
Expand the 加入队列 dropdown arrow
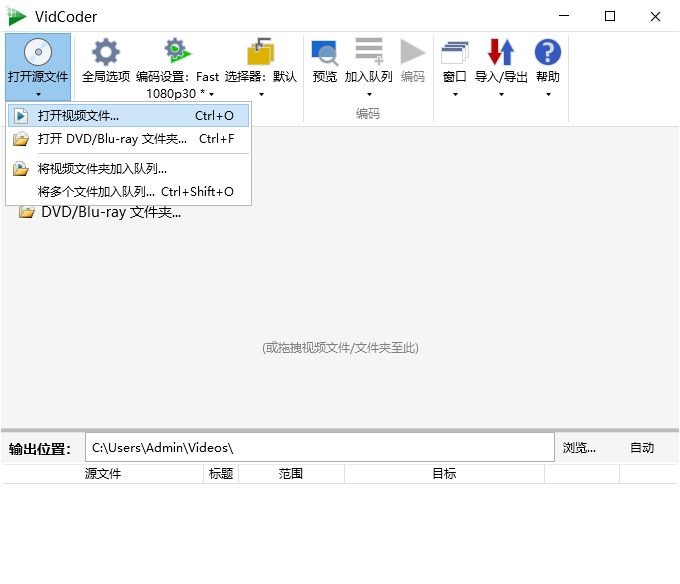coord(369,95)
